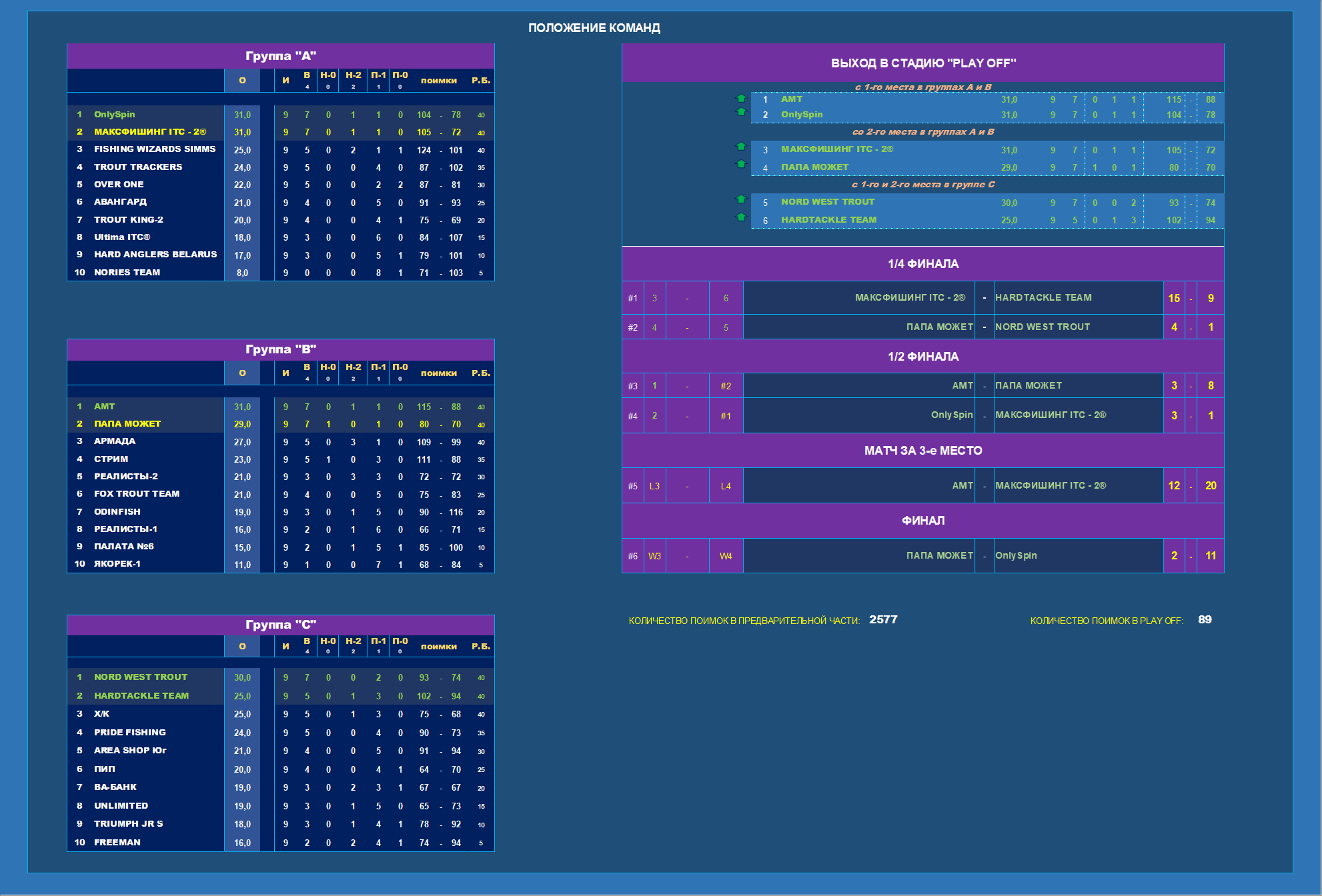
Task: Select the Группа "A" header
Action: [281, 56]
